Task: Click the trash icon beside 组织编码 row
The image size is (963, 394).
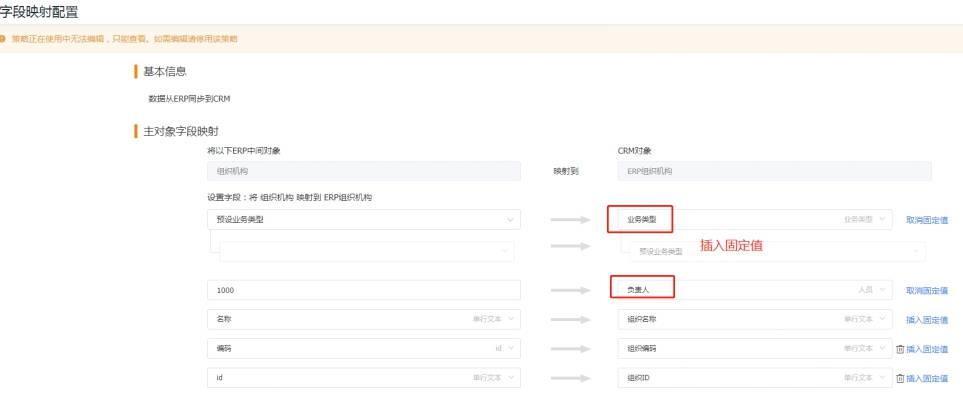Action: point(900,349)
